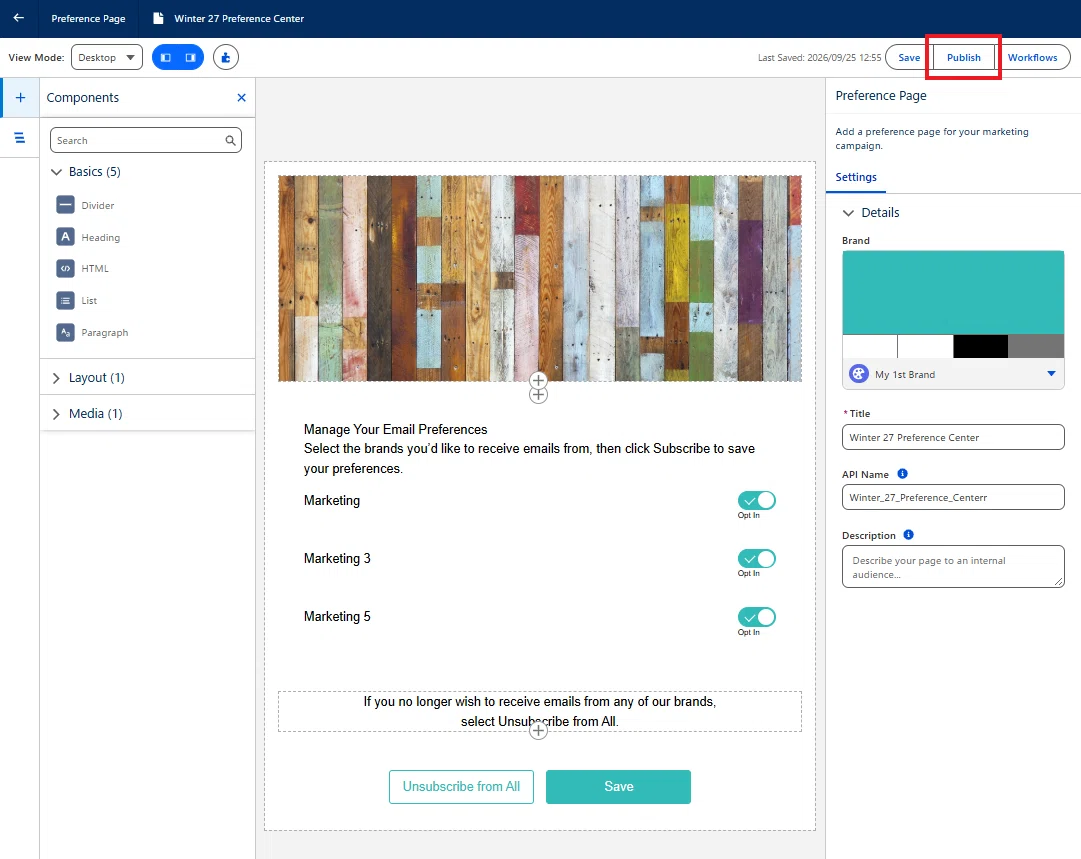Open the components plus tab in the sidebar

click(20, 98)
